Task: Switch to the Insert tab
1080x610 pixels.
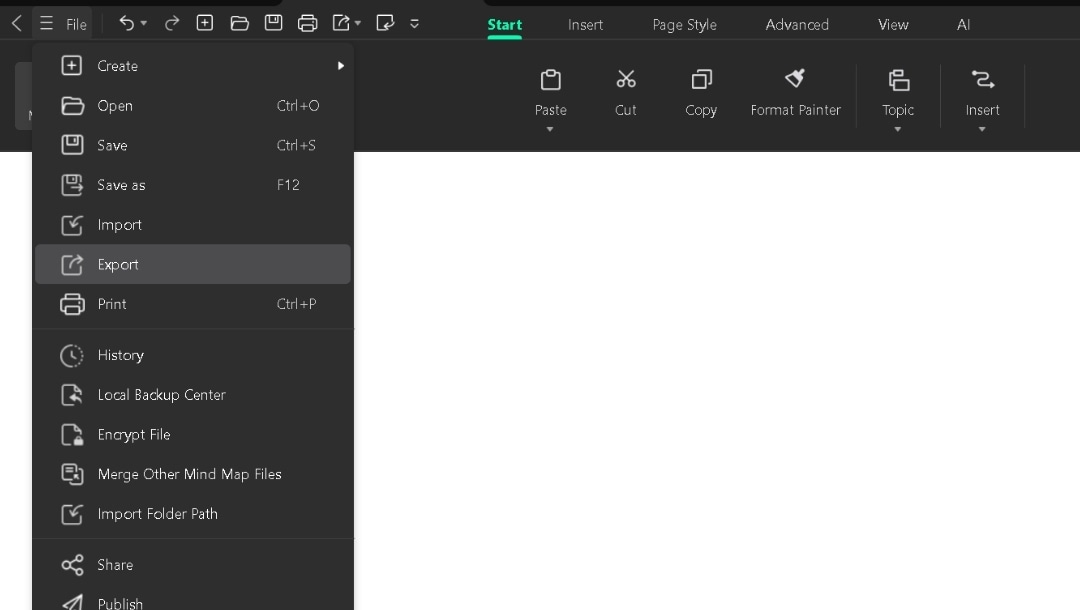Action: tap(585, 25)
